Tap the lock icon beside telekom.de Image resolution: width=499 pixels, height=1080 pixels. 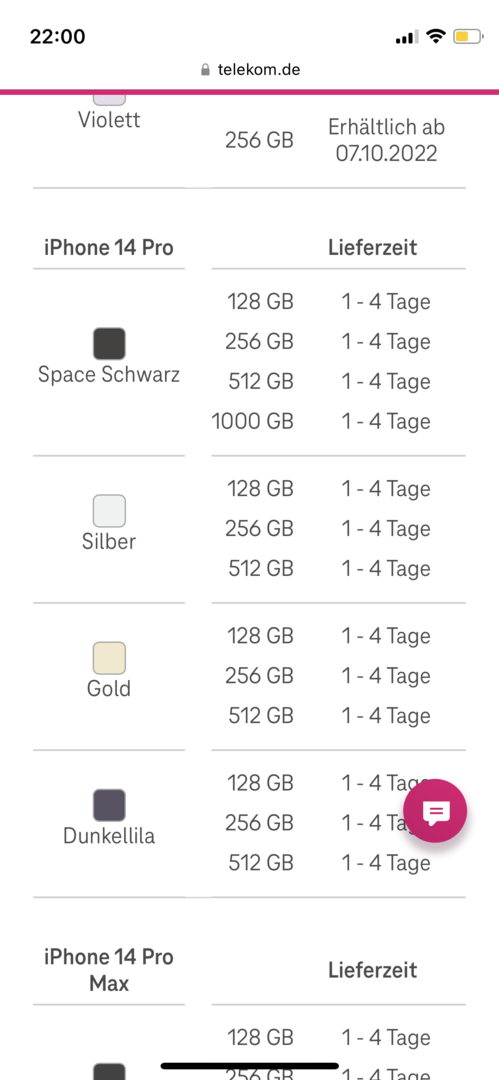(x=205, y=70)
